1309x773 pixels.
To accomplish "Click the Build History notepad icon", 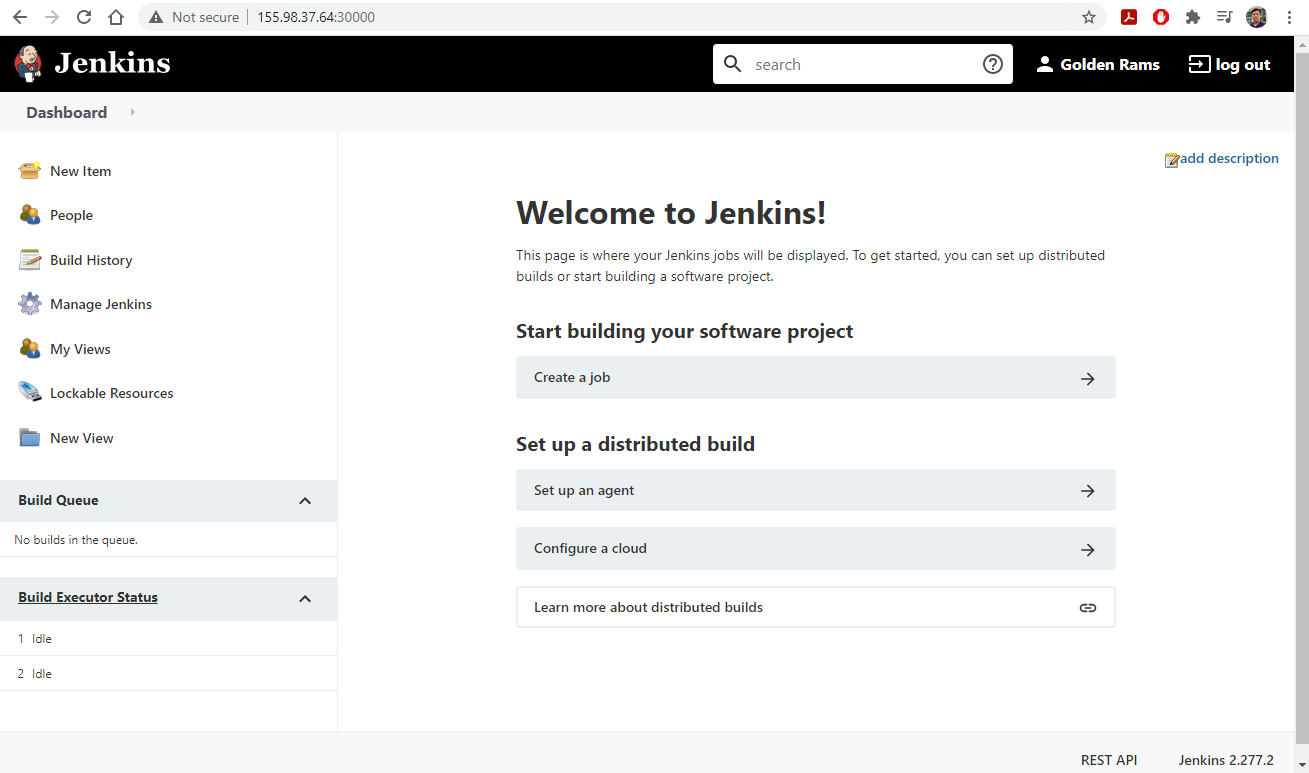I will 29,260.
